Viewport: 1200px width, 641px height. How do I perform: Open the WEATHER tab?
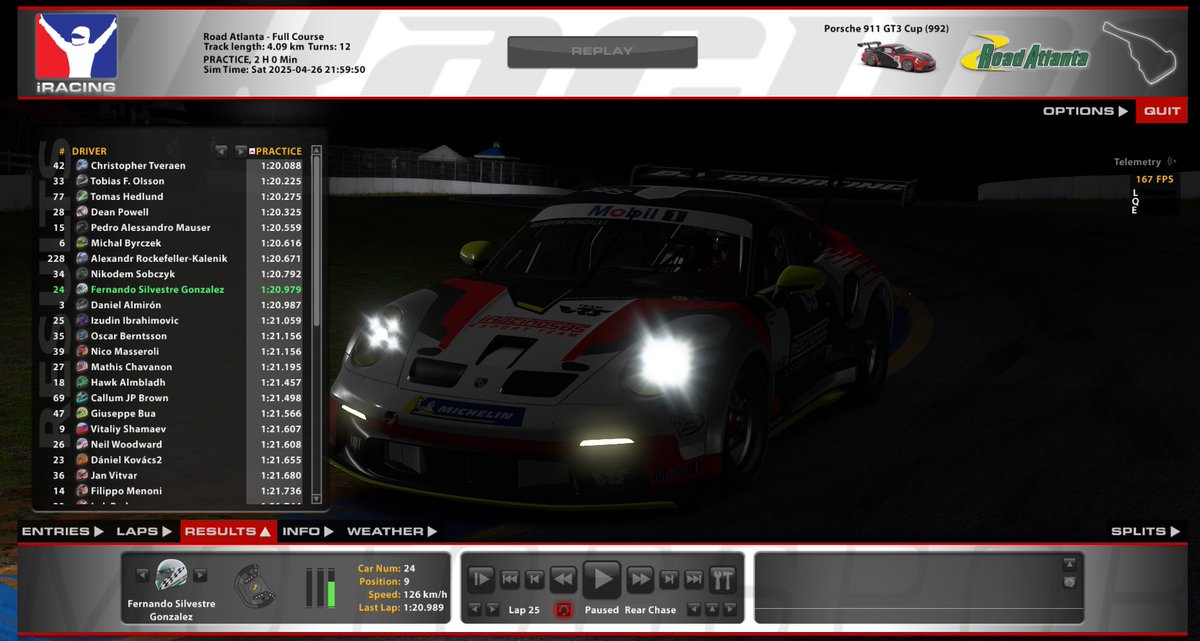(x=392, y=532)
